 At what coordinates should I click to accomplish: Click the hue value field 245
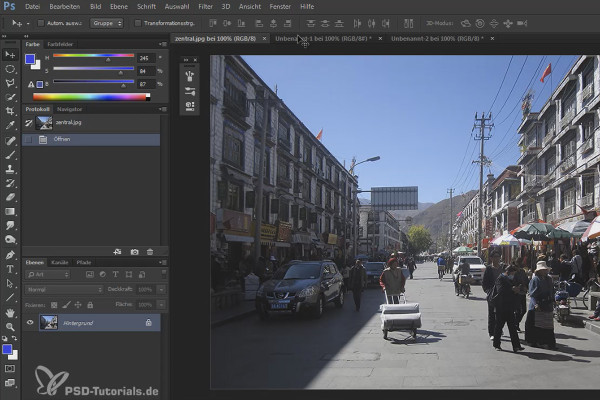[146, 58]
